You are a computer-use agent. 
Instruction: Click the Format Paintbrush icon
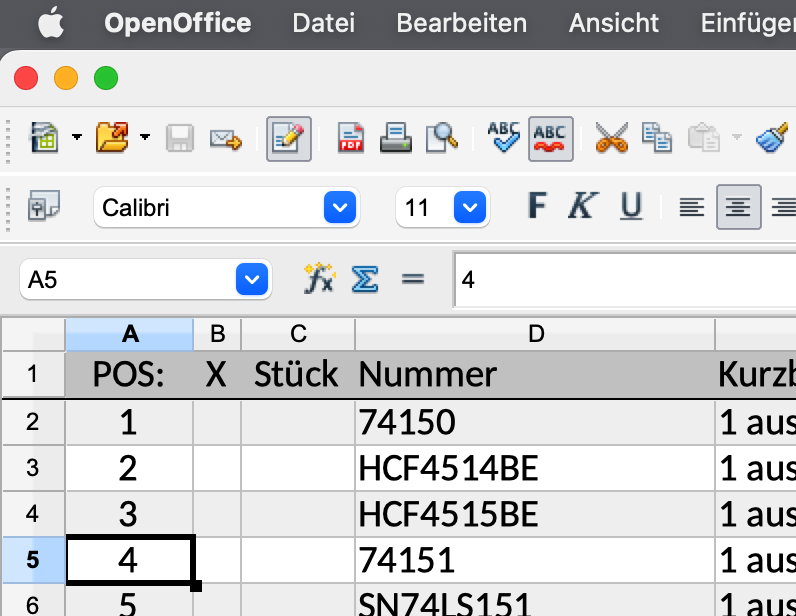(x=772, y=138)
